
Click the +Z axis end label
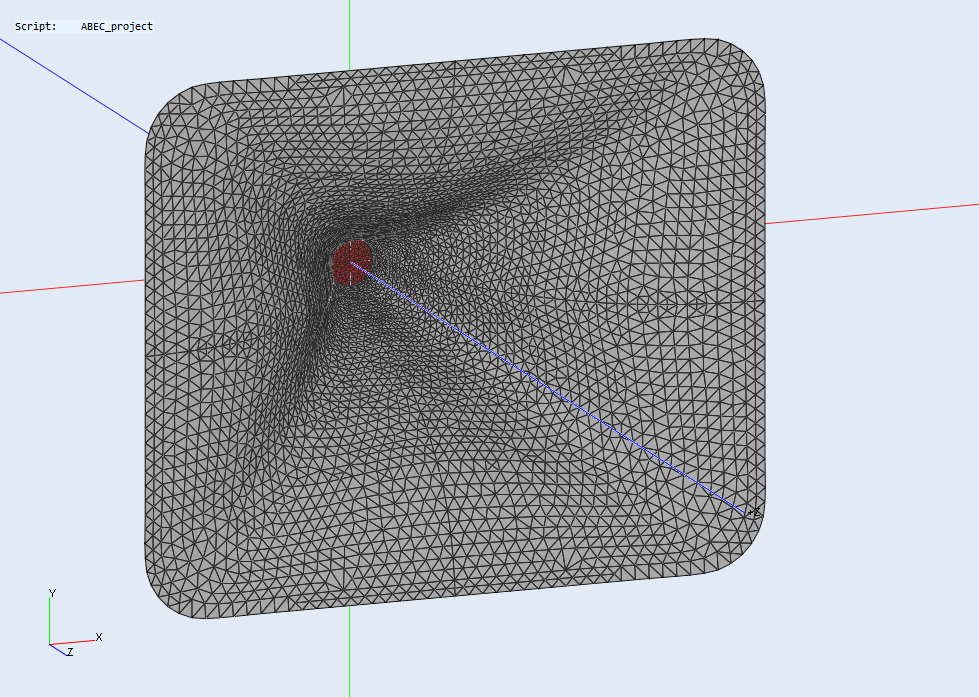pyautogui.click(x=754, y=512)
